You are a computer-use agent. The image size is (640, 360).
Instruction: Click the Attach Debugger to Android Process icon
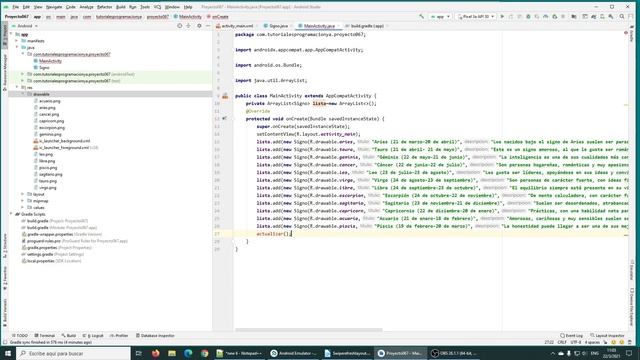[x=554, y=17]
